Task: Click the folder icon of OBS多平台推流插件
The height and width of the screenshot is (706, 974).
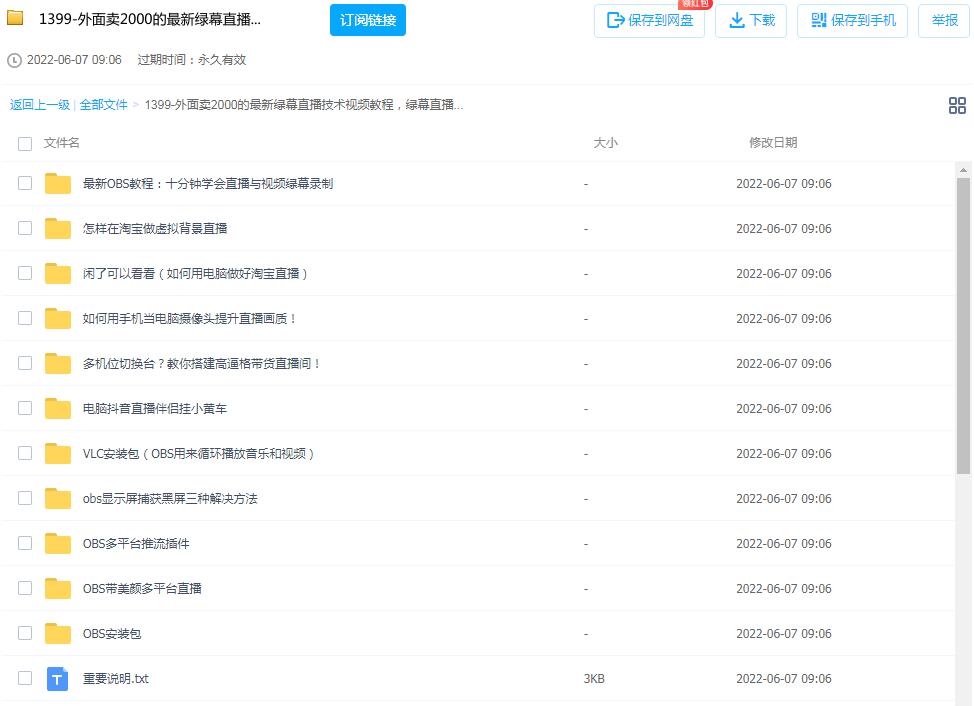Action: (x=58, y=543)
